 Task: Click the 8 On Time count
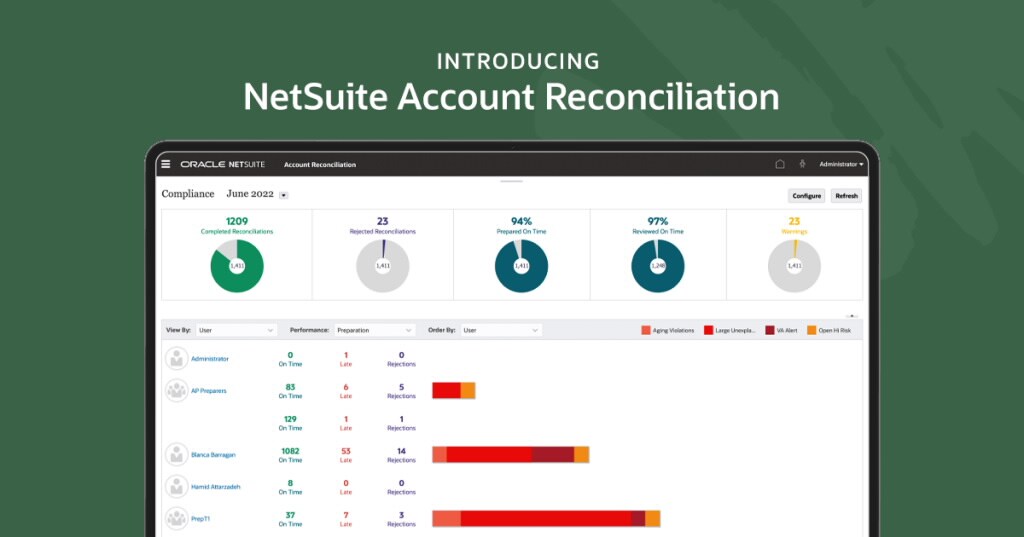[x=291, y=483]
